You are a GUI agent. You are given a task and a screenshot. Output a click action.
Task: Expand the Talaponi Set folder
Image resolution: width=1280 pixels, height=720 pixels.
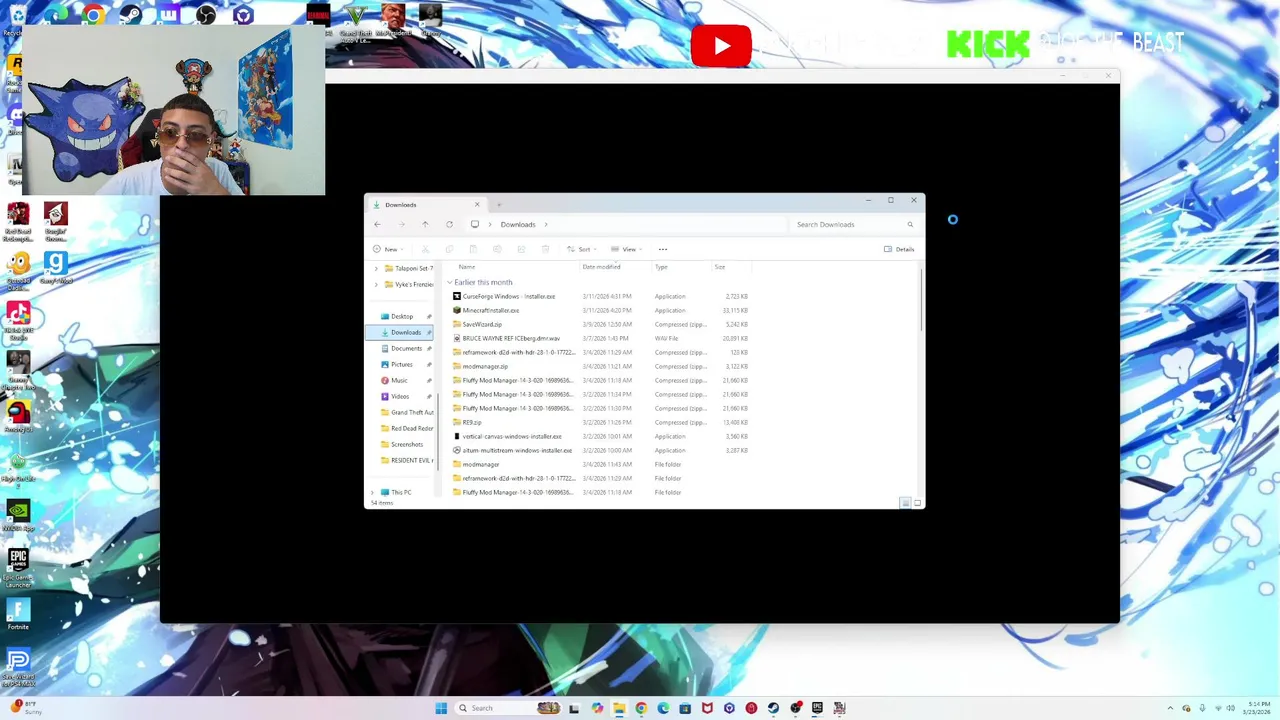376,268
